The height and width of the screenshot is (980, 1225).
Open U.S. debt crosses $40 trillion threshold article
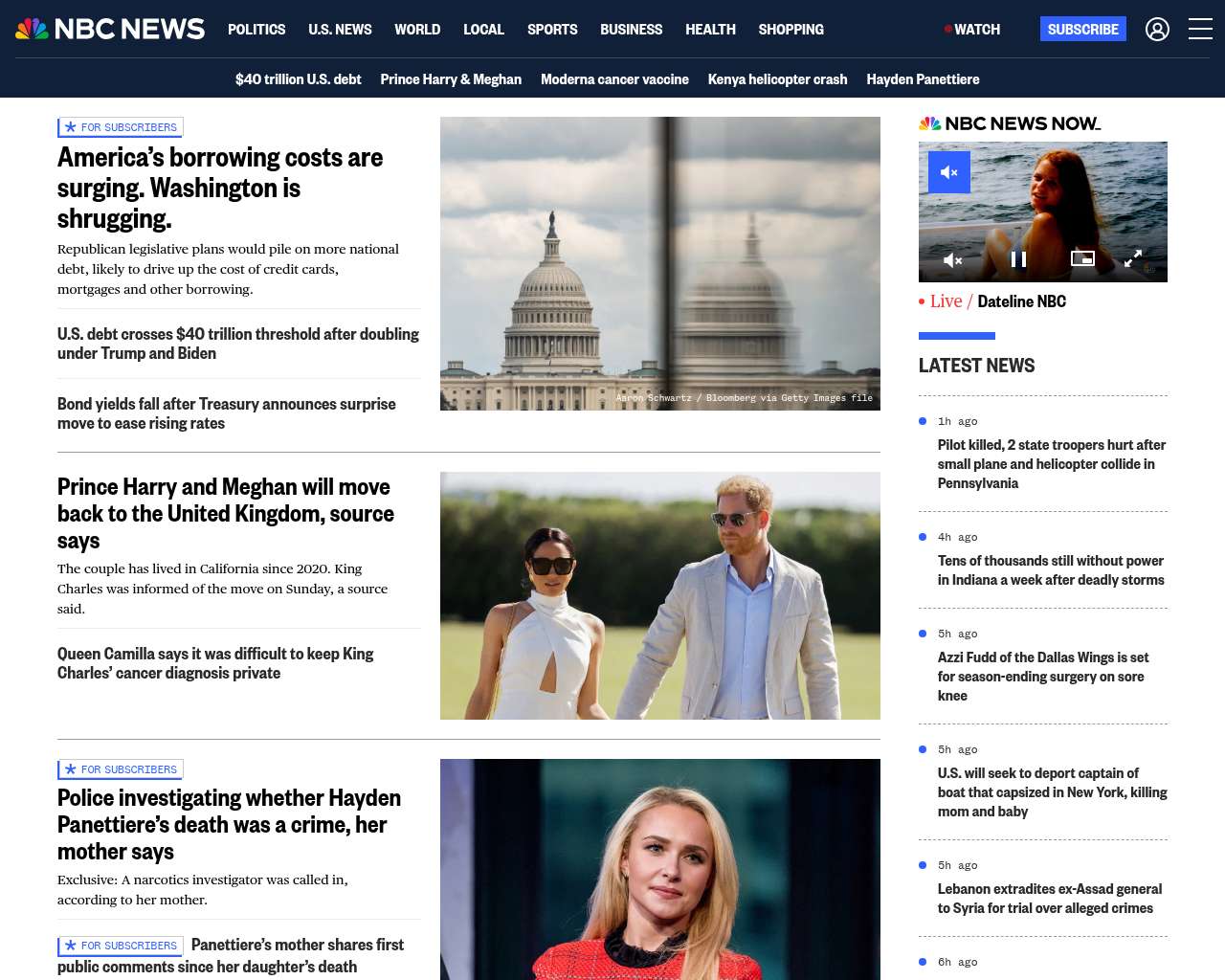click(238, 344)
